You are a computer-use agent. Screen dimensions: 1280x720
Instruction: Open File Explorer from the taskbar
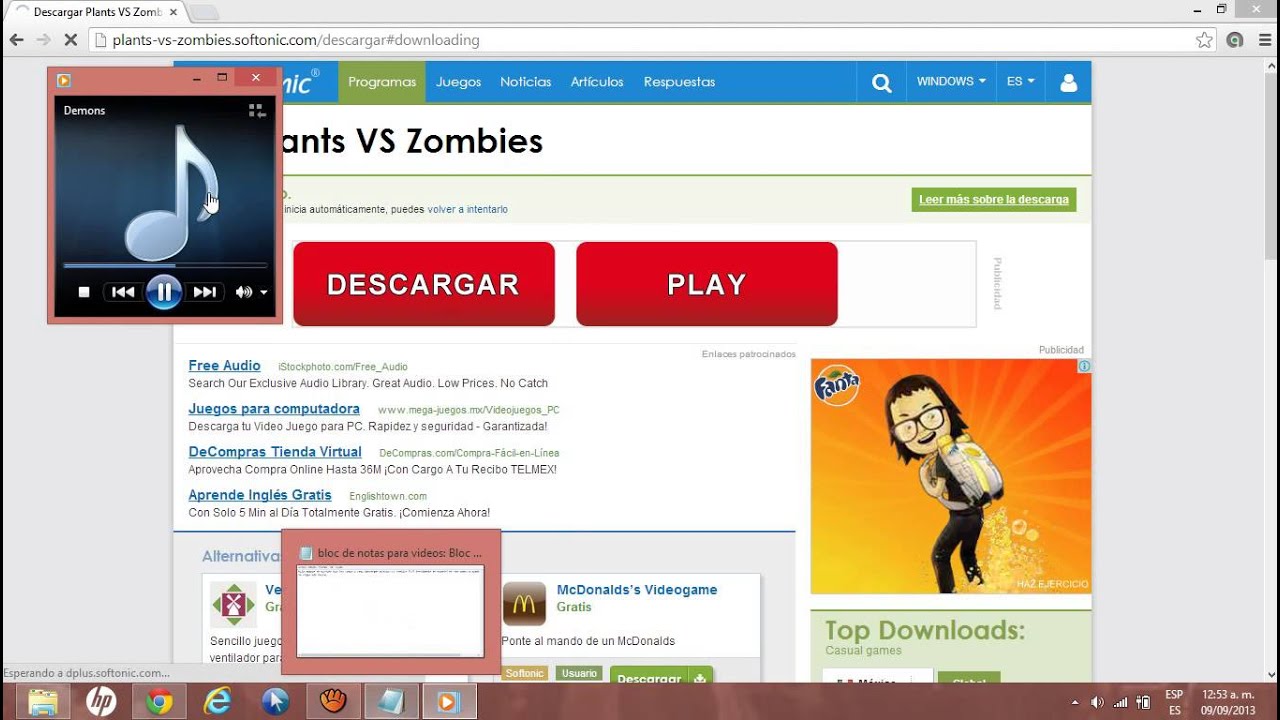click(43, 702)
